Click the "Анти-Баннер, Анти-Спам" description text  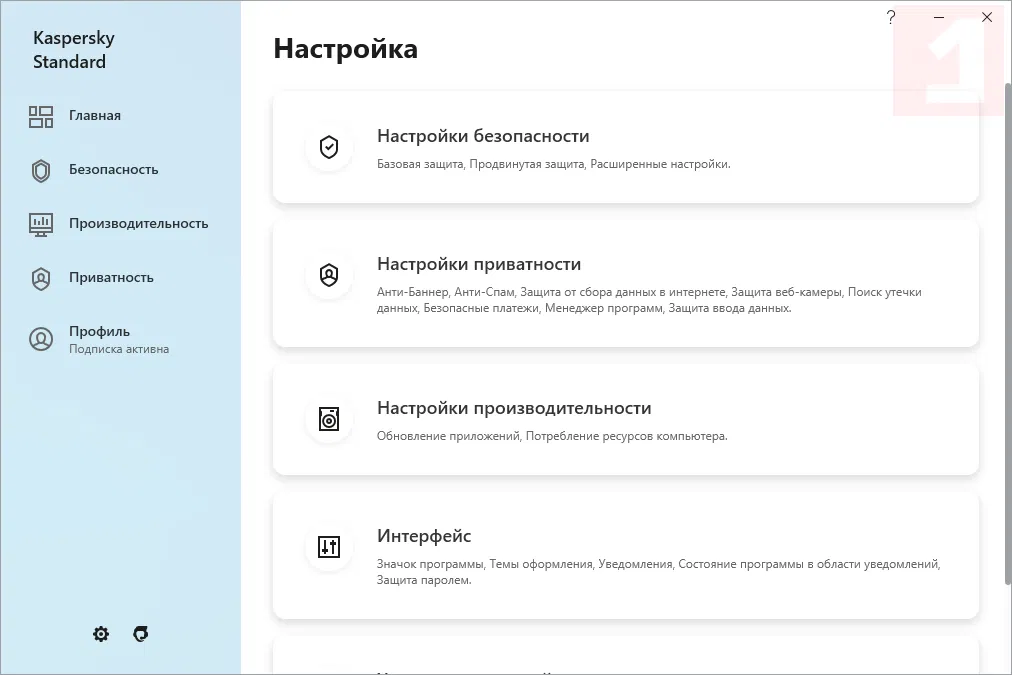[x=649, y=300]
